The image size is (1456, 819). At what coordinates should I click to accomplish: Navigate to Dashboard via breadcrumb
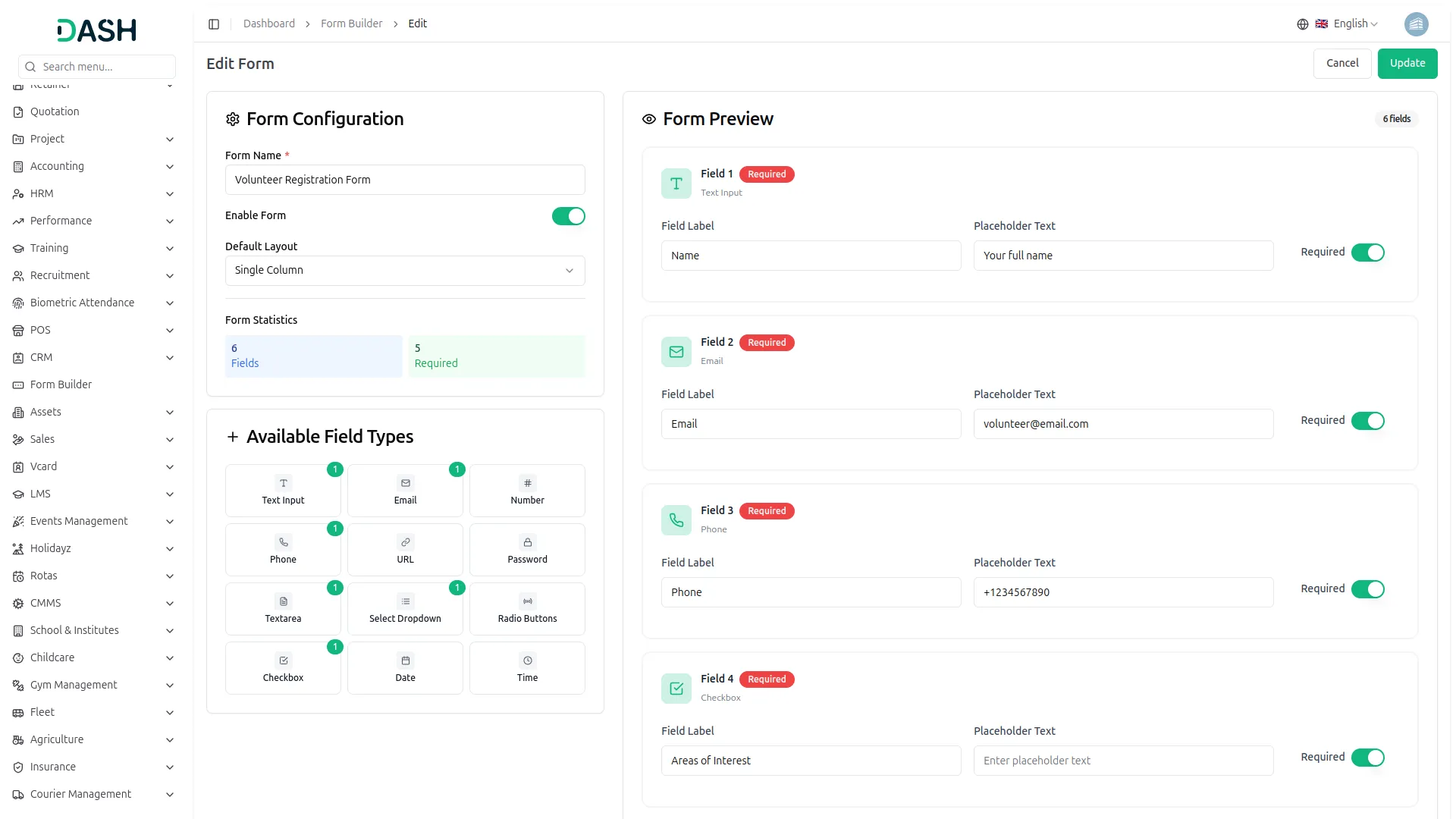tap(269, 24)
